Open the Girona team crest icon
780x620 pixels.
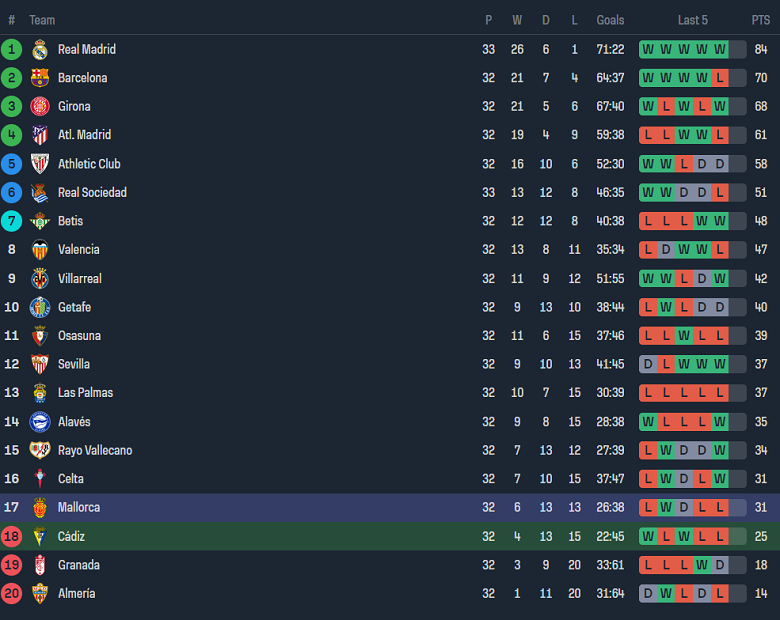tap(40, 106)
